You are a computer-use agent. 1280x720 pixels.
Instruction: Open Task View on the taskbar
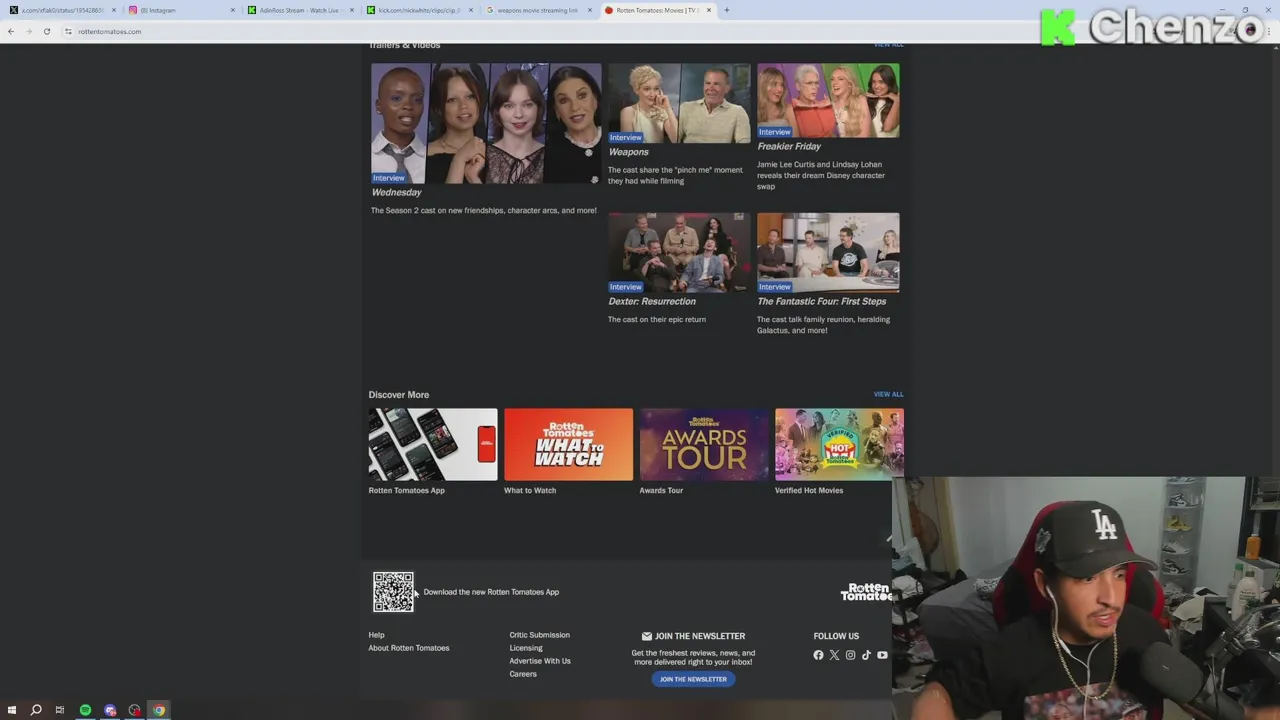[60, 710]
